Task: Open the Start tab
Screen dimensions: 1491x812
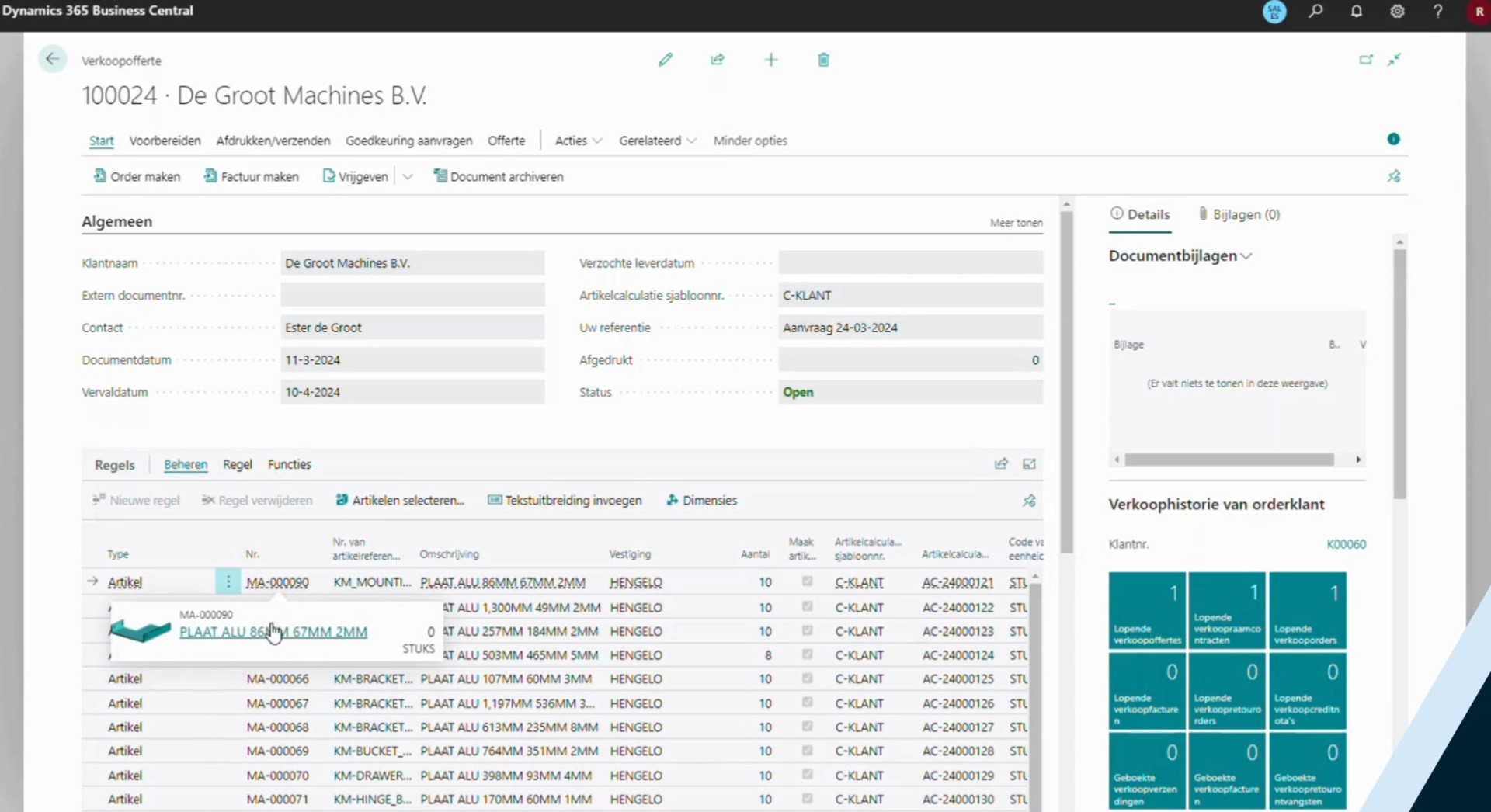Action: 101,141
